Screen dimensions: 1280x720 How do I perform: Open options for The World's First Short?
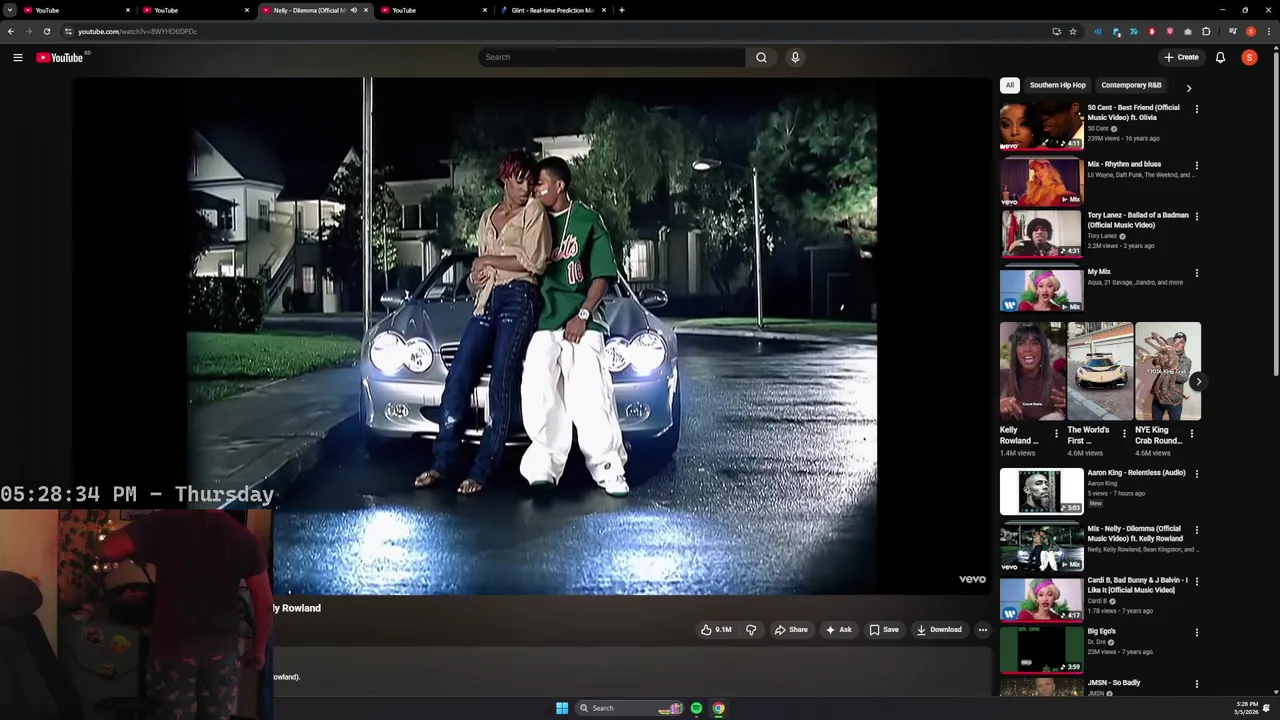pos(1124,434)
